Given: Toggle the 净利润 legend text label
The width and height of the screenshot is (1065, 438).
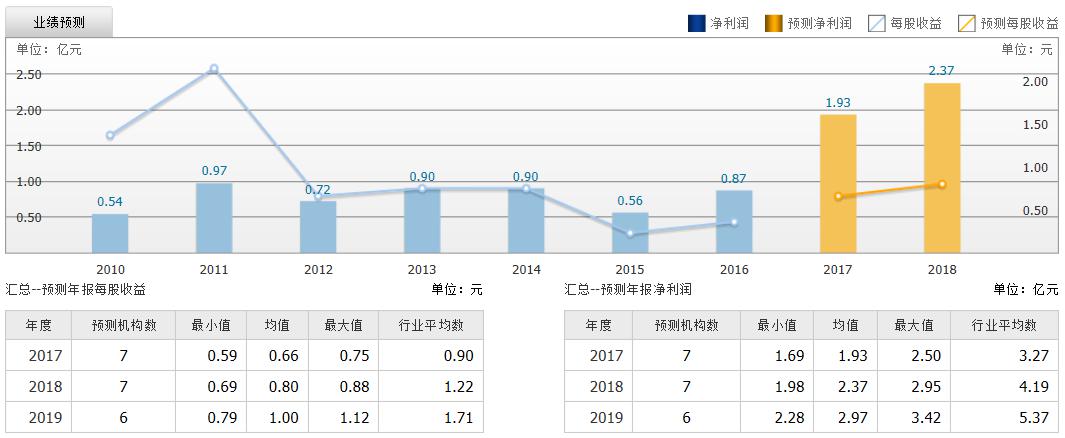Looking at the screenshot, I should point(729,23).
